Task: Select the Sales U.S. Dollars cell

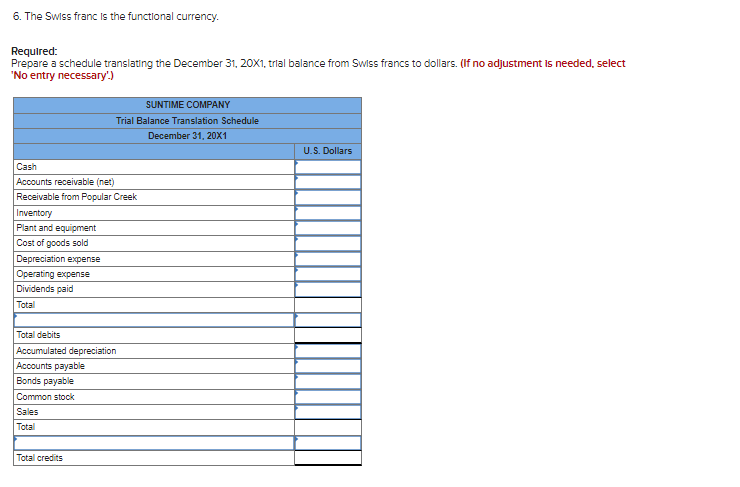Action: tap(328, 412)
